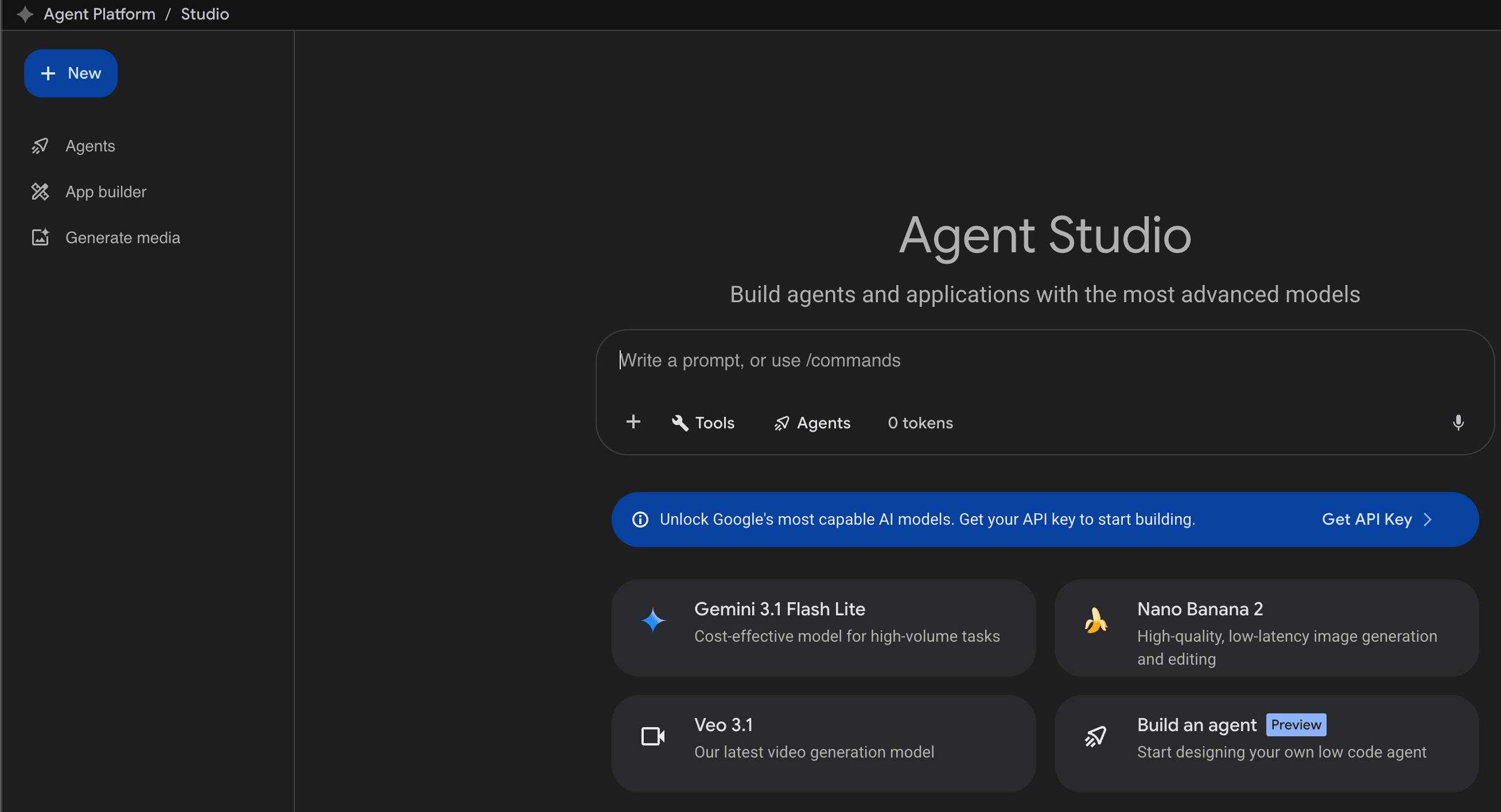
Task: Activate the microphone voice input
Action: coord(1458,422)
